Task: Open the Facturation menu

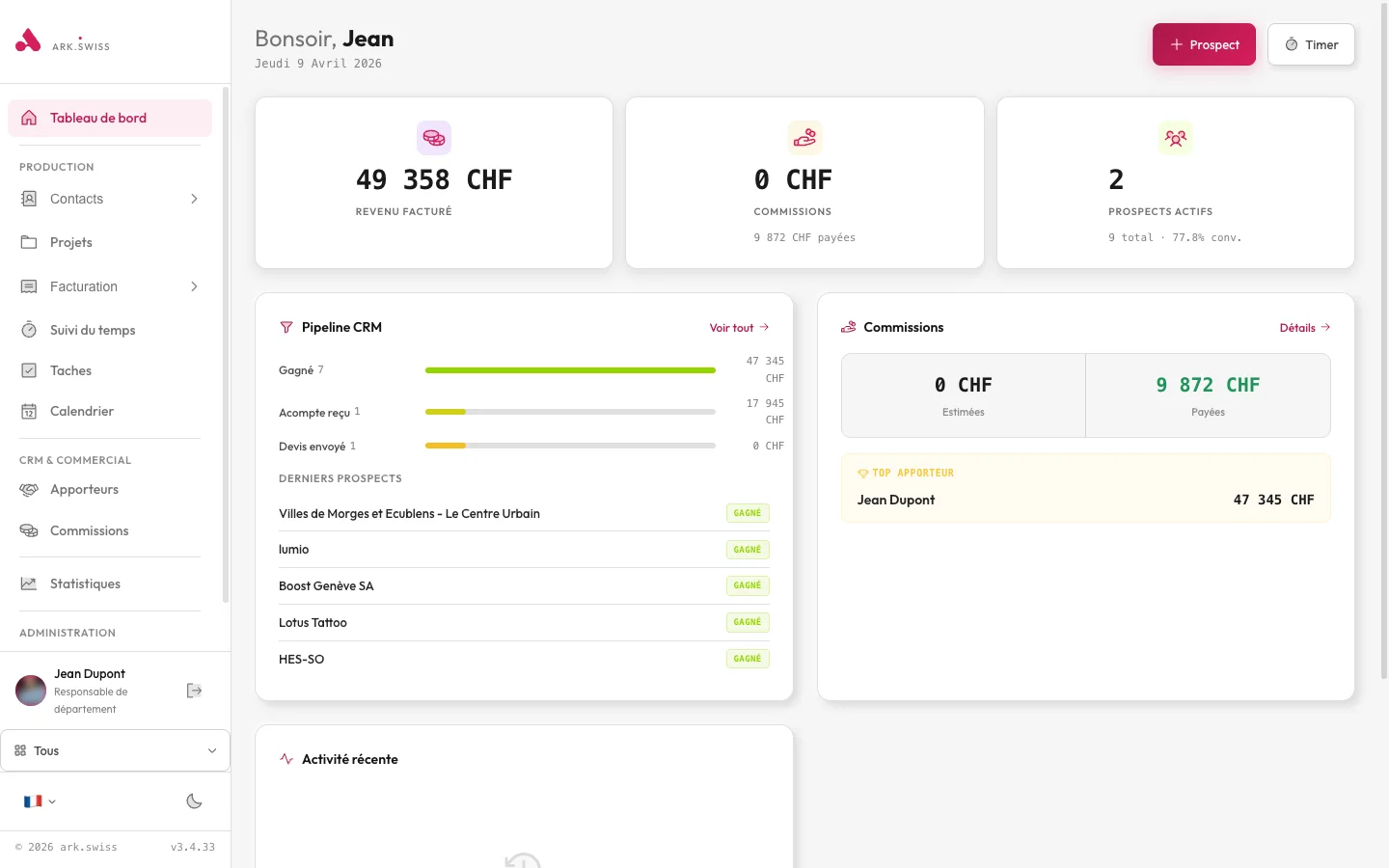Action: [82, 286]
